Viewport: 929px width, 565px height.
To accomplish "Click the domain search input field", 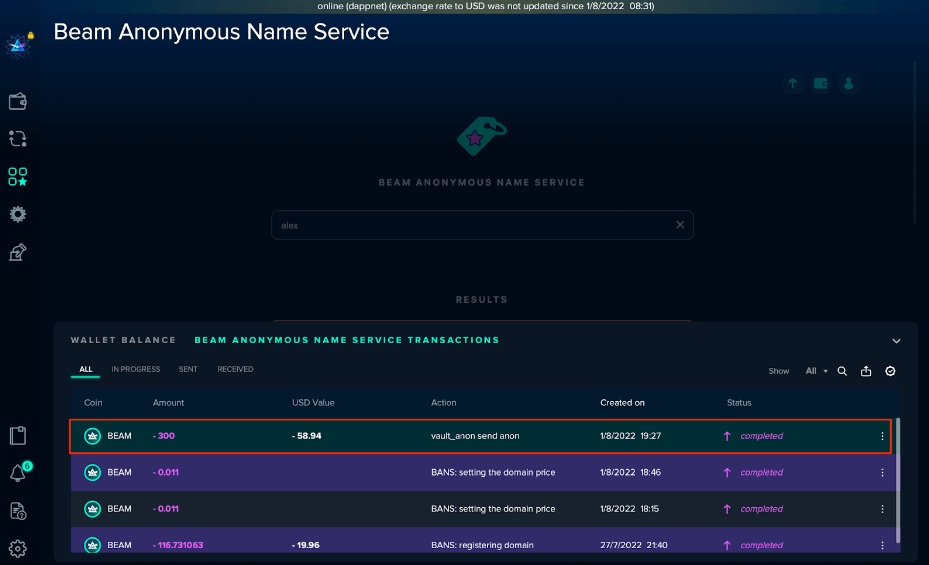I will pos(470,225).
